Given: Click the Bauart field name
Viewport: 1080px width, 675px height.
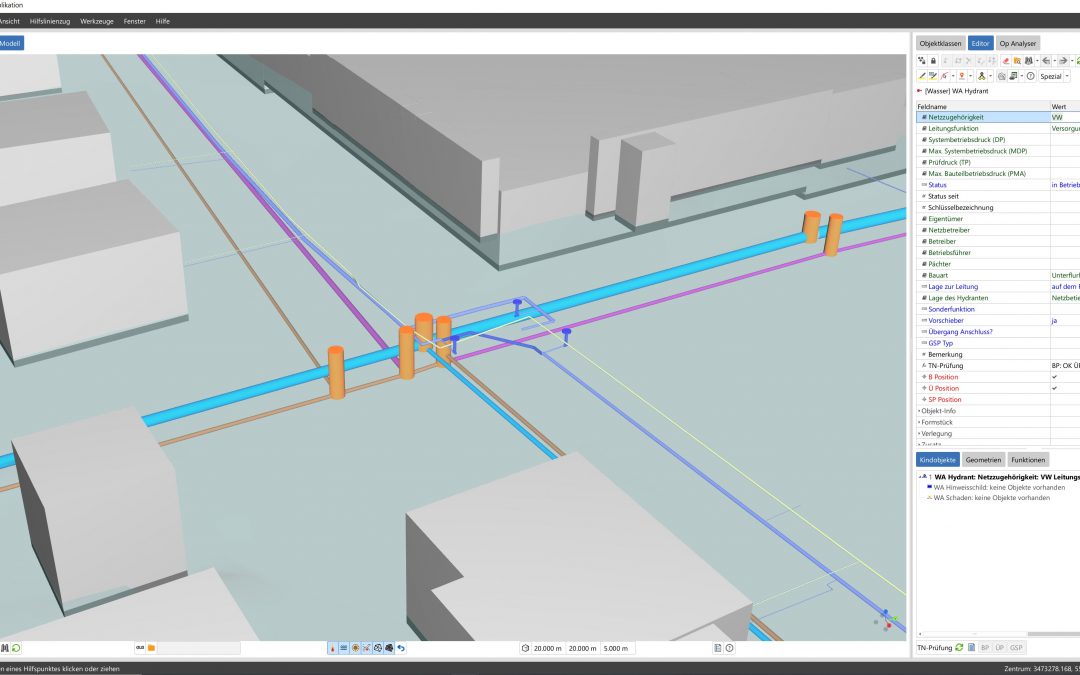Looking at the screenshot, I should coord(937,276).
